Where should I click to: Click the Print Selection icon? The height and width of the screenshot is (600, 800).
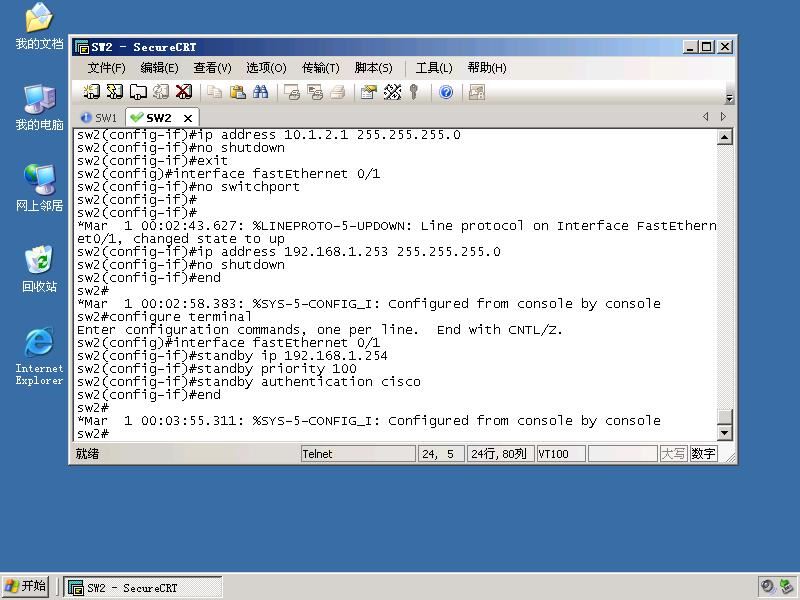(x=315, y=92)
